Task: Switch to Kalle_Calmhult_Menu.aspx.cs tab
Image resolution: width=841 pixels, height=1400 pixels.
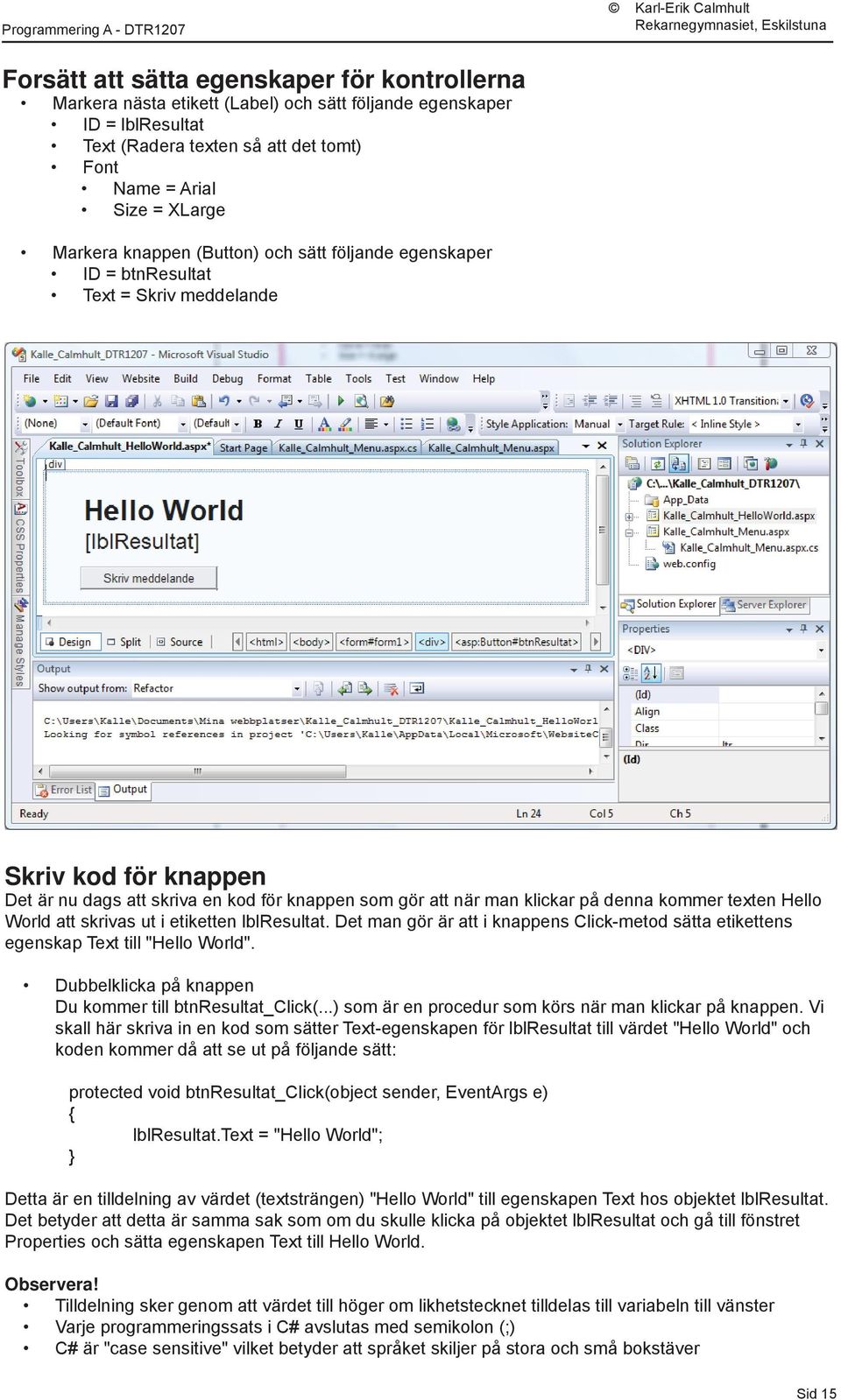Action: tap(348, 447)
